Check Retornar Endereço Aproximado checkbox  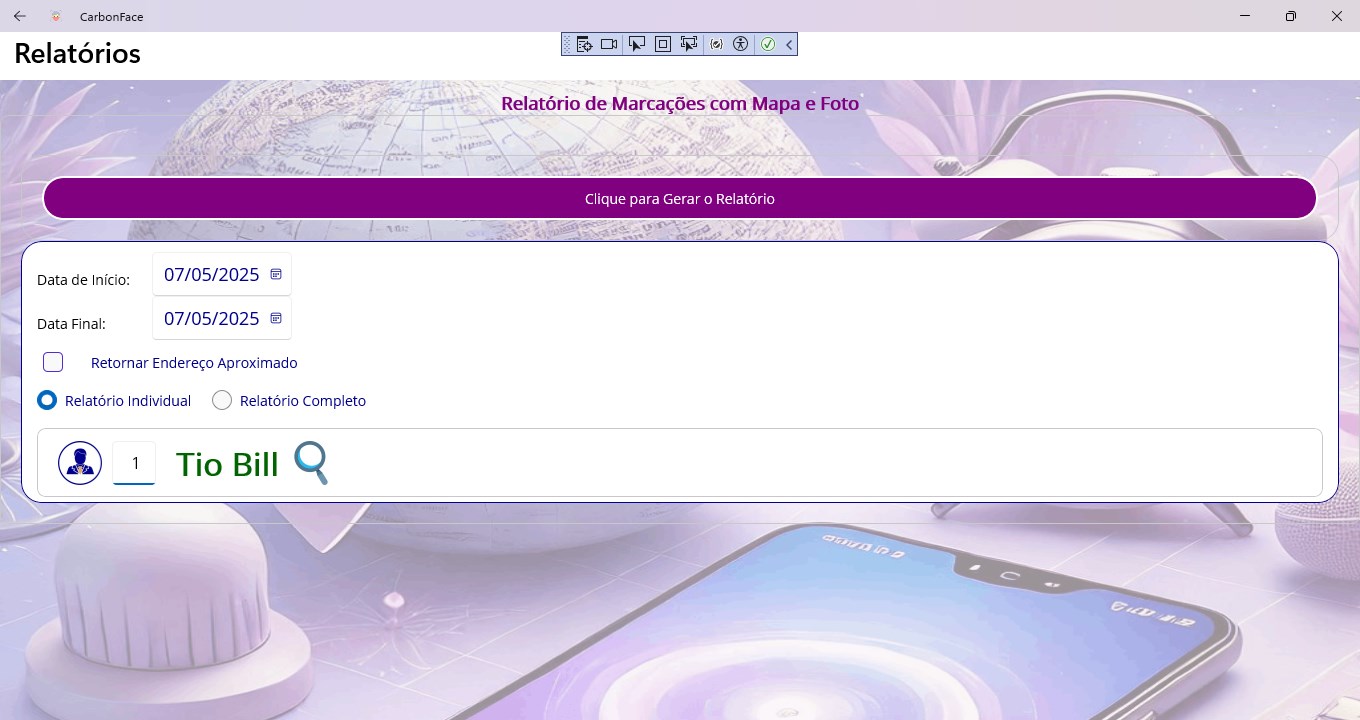[53, 362]
